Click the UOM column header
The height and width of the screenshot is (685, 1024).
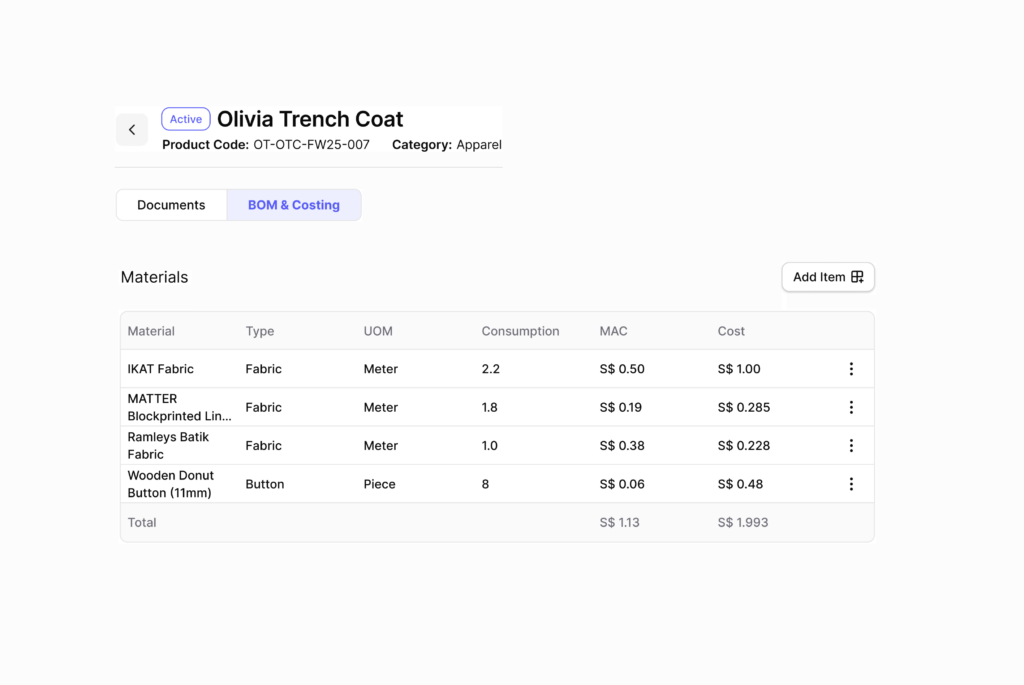pyautogui.click(x=378, y=331)
